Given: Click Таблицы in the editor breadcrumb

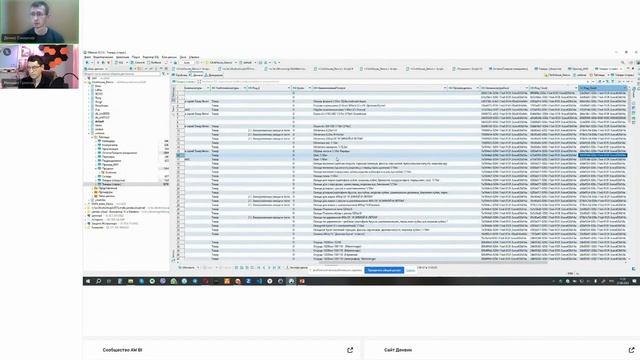Looking at the screenshot, I should [x=598, y=75].
